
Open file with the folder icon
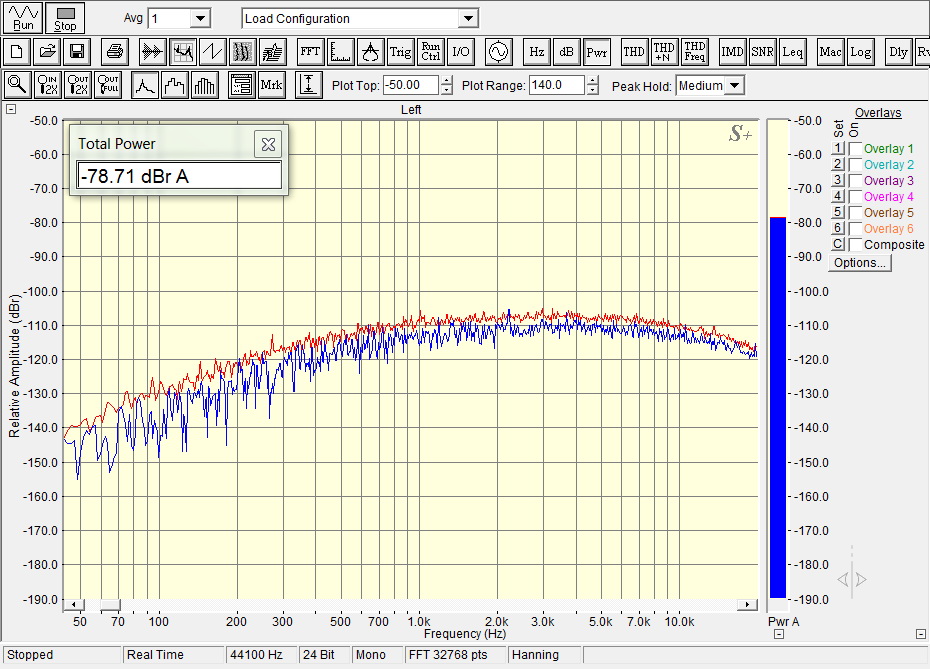(47, 51)
